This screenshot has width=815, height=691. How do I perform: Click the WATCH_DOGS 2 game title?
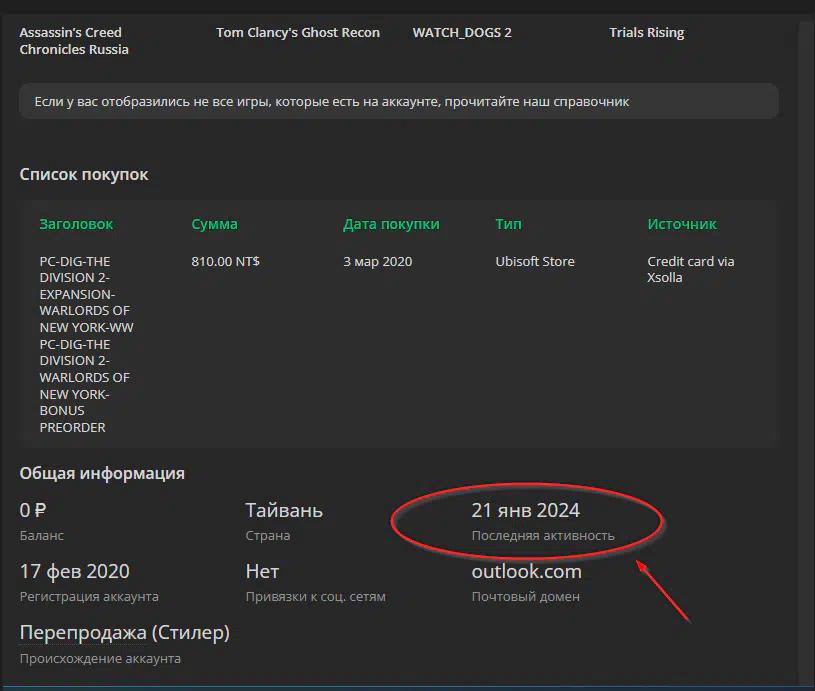(x=462, y=32)
